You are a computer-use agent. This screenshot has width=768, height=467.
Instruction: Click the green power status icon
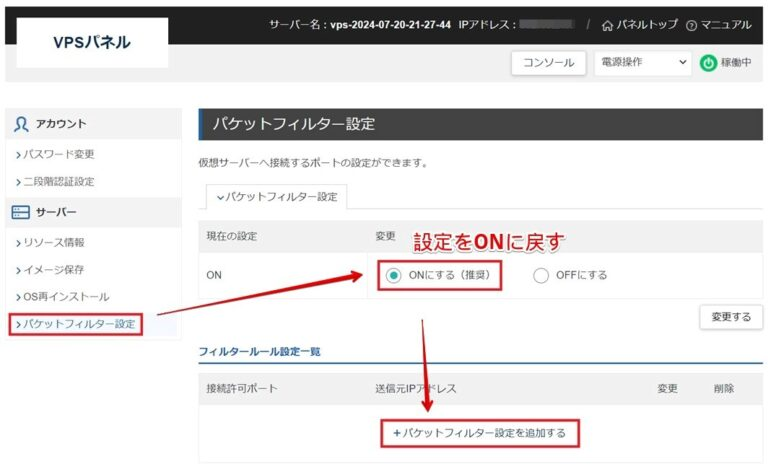pyautogui.click(x=708, y=63)
